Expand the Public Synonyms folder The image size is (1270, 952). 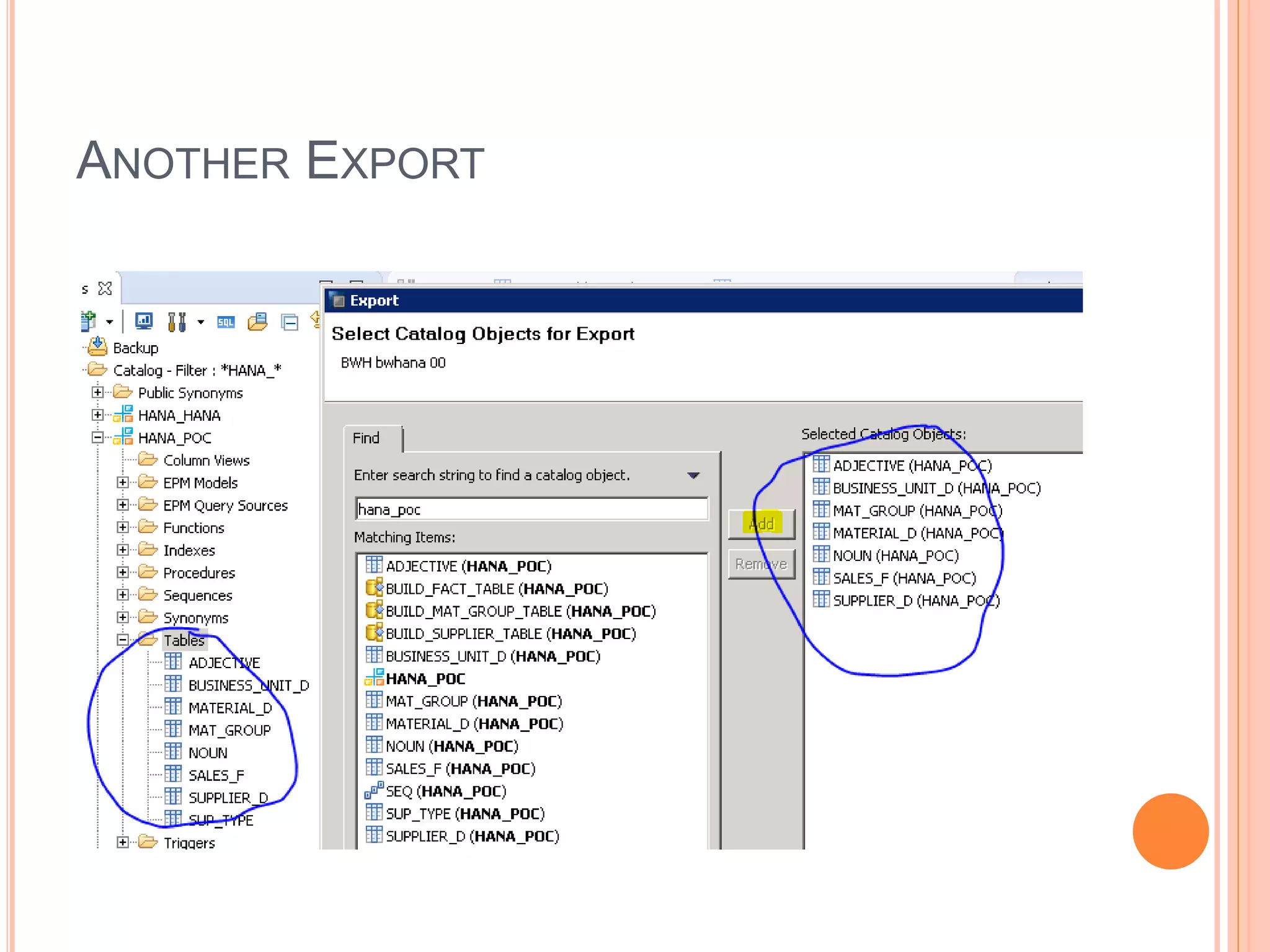pyautogui.click(x=97, y=392)
